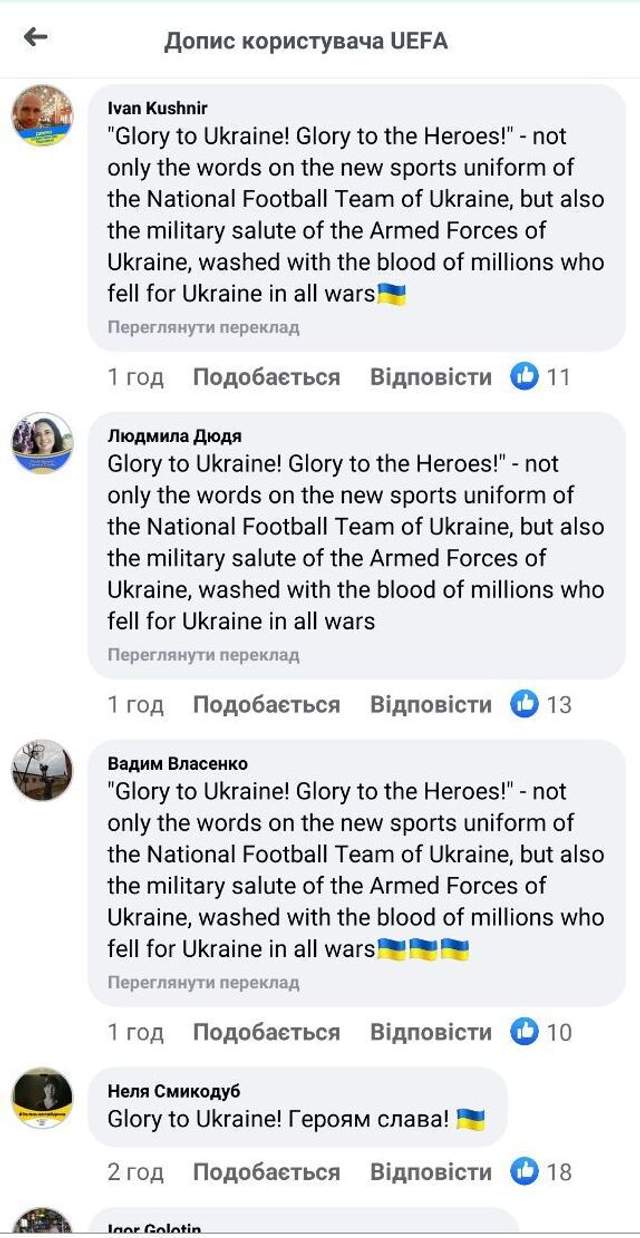The height and width of the screenshot is (1238, 640).
Task: Show translation of Вадим Власенко's comment
Action: pos(203,982)
